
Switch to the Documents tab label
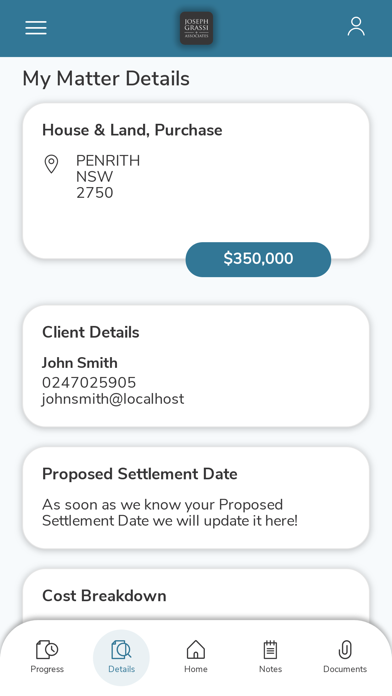(345, 669)
